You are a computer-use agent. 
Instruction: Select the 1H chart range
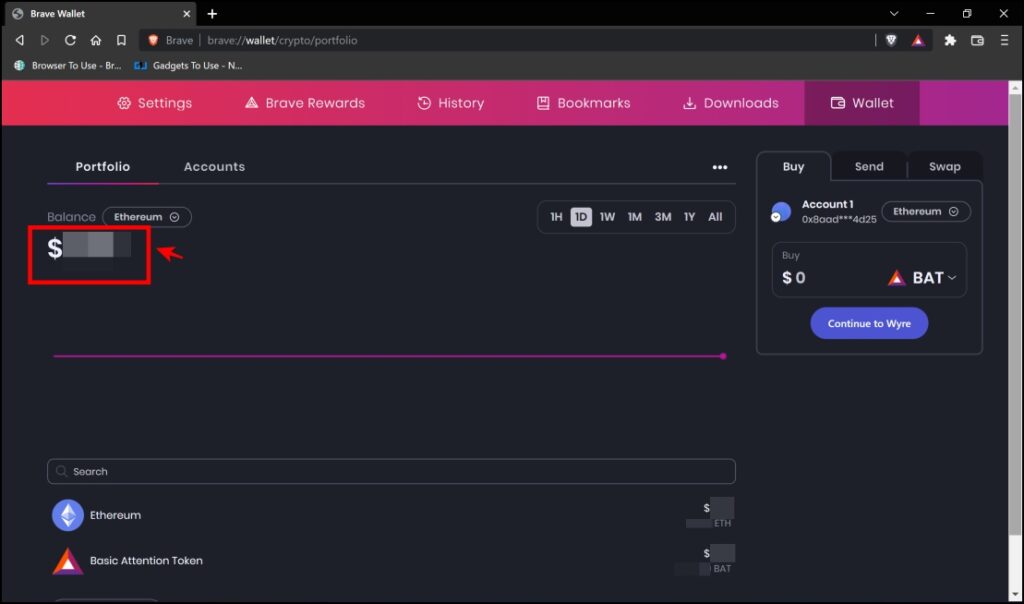pos(556,217)
